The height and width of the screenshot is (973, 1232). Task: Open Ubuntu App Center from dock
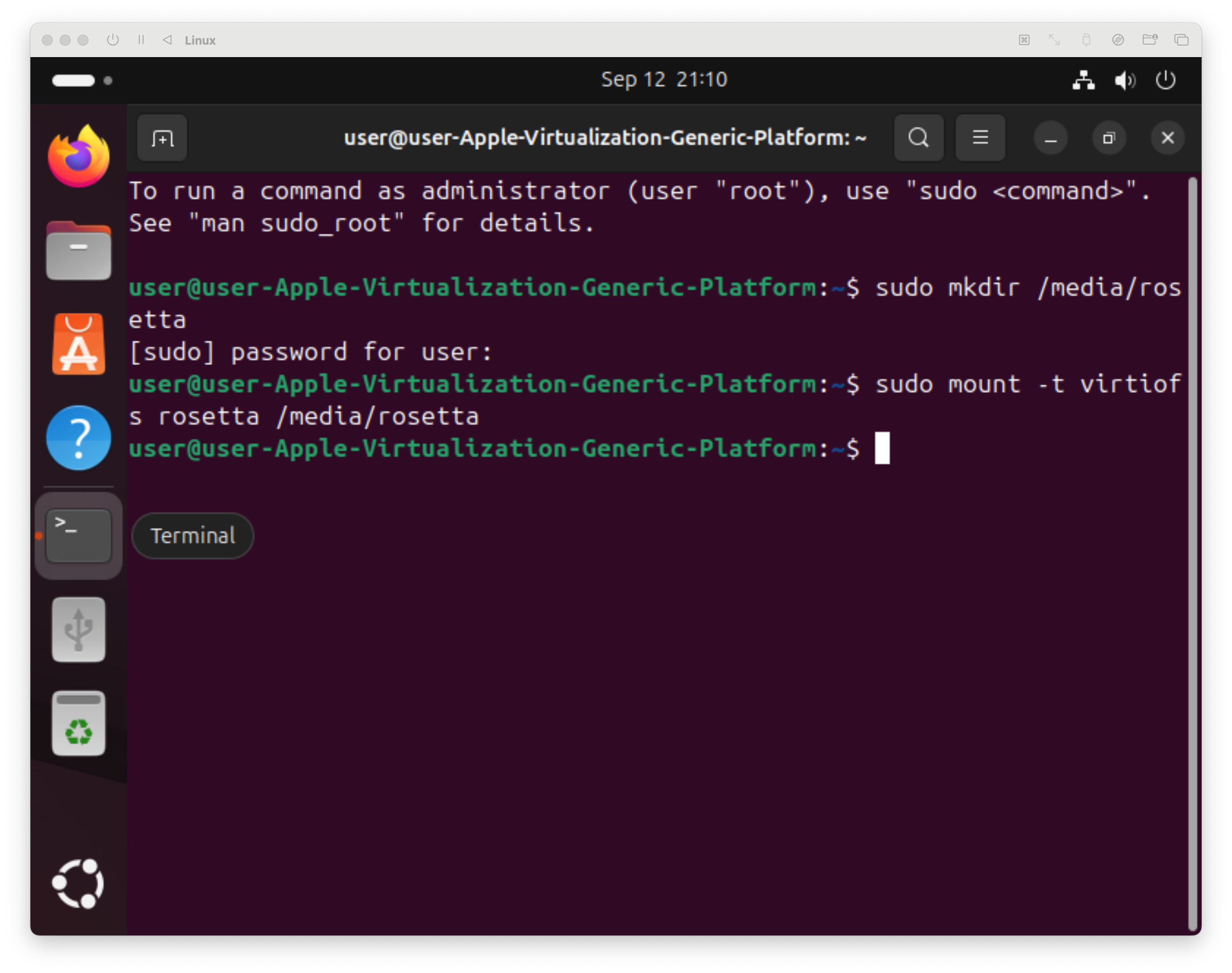click(x=79, y=344)
